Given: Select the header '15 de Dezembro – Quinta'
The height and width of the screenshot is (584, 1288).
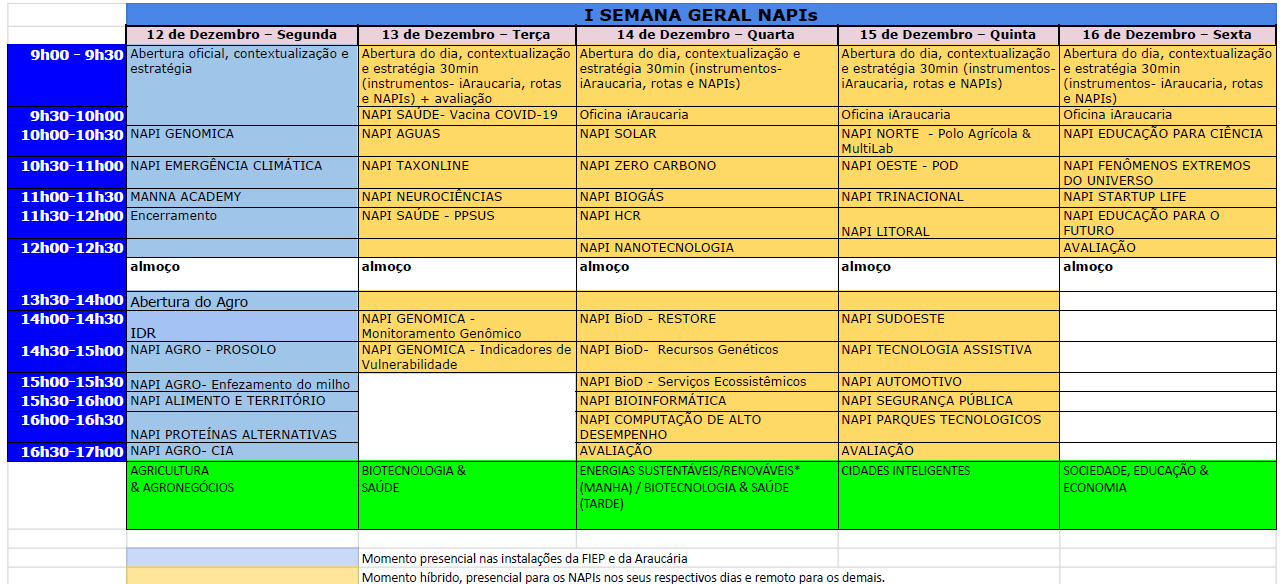Looking at the screenshot, I should [x=948, y=35].
